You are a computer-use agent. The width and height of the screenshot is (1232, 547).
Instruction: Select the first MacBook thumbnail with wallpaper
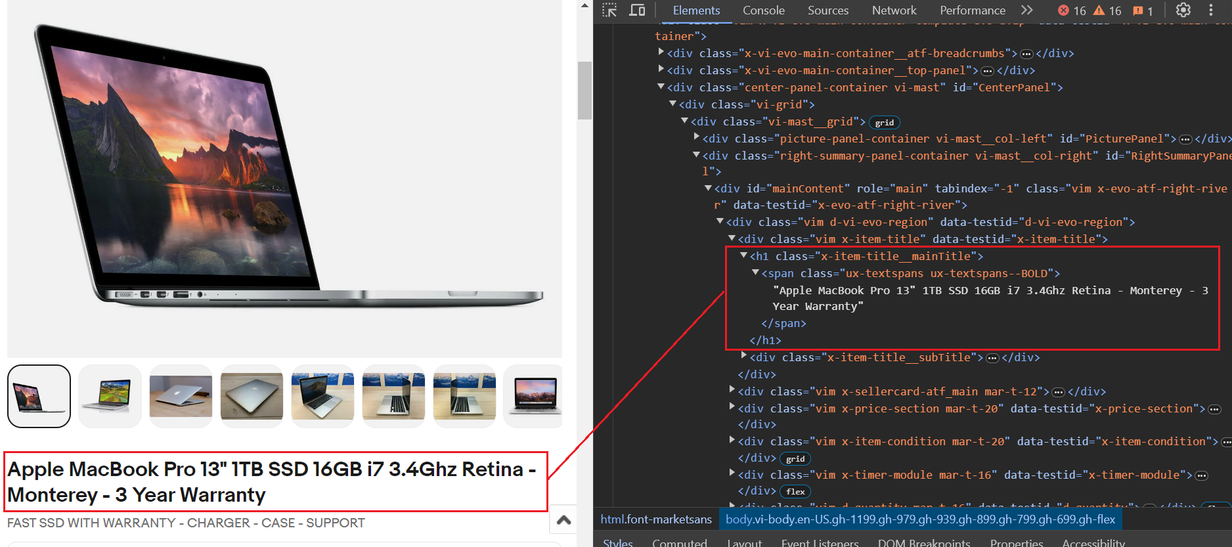point(39,396)
